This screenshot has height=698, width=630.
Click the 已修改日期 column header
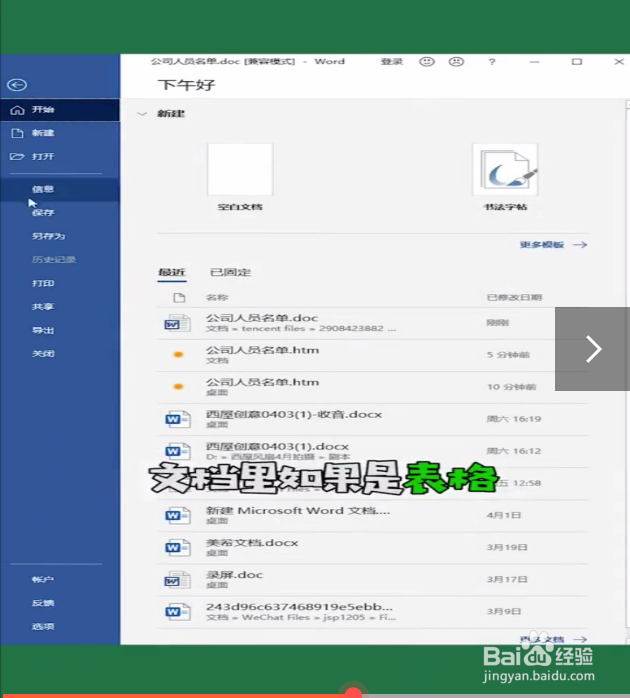514,297
